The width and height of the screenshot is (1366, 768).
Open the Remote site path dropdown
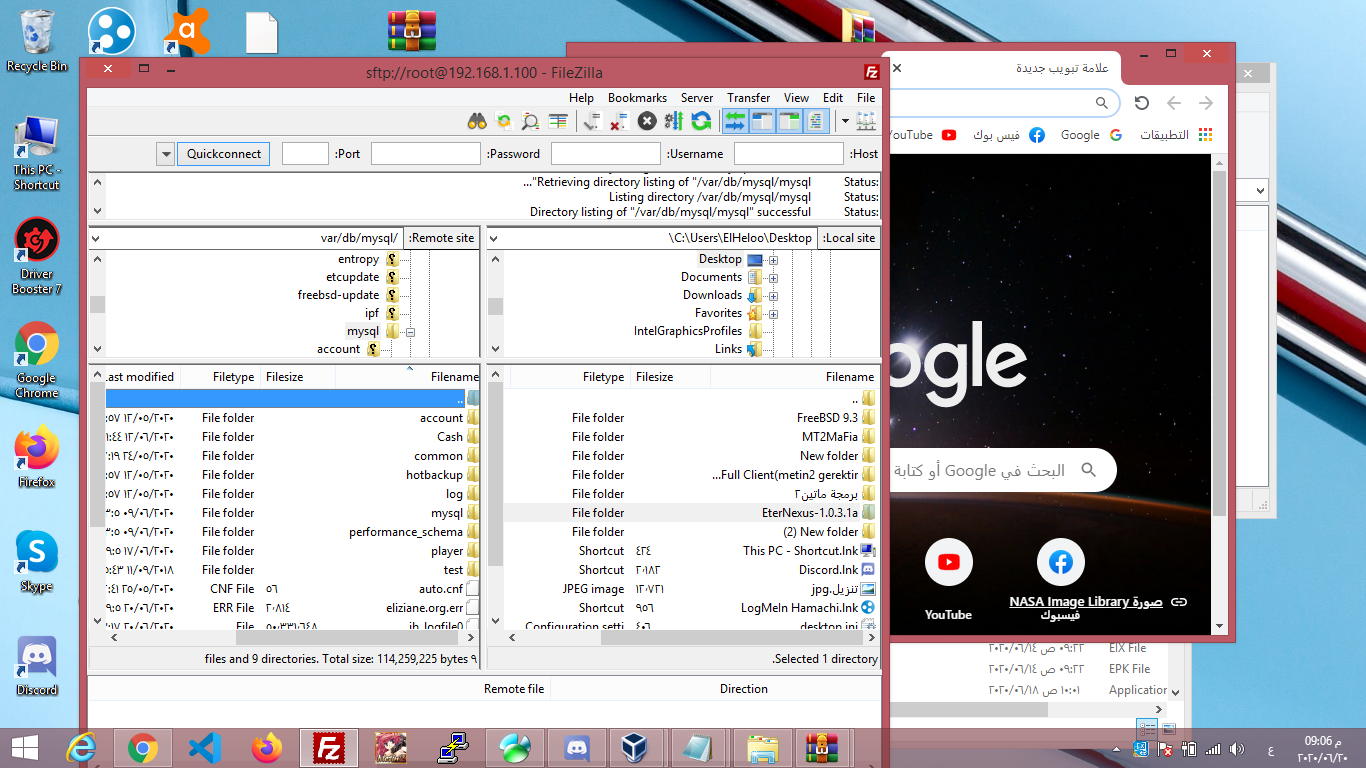pyautogui.click(x=96, y=238)
